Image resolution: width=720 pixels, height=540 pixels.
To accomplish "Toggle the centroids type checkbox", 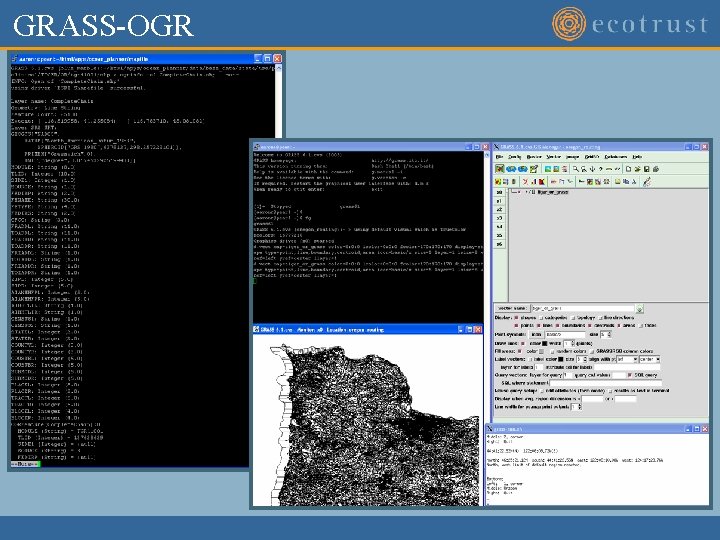I will [590, 325].
